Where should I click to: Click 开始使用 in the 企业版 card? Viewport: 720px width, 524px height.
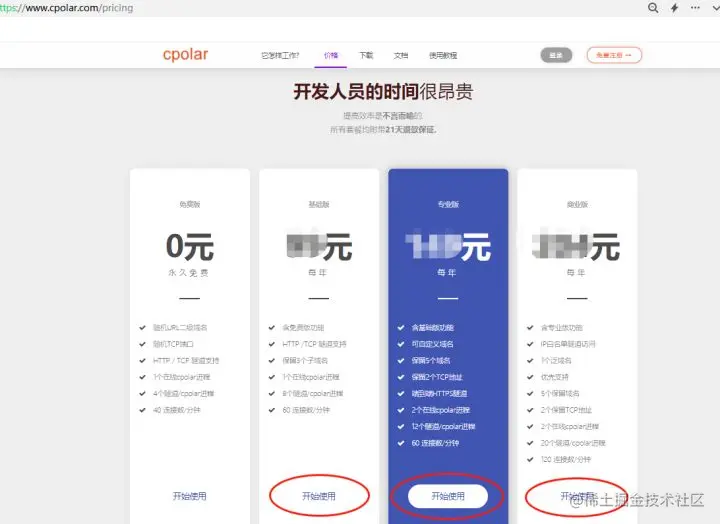tap(577, 496)
